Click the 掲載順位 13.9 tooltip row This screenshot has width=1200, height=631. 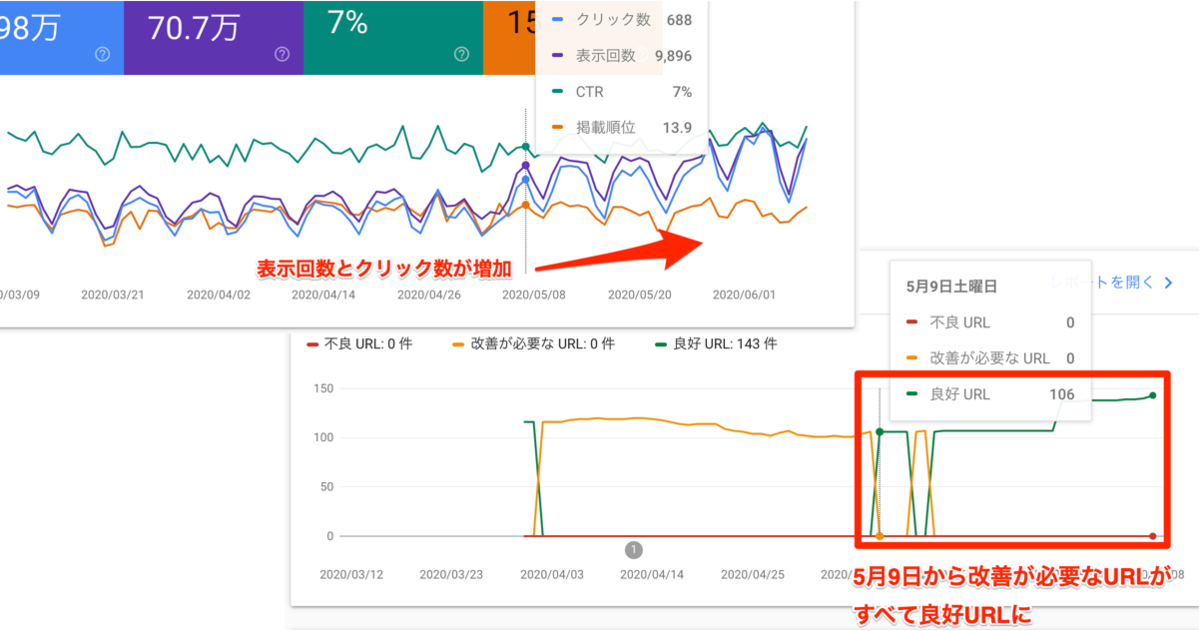[622, 128]
